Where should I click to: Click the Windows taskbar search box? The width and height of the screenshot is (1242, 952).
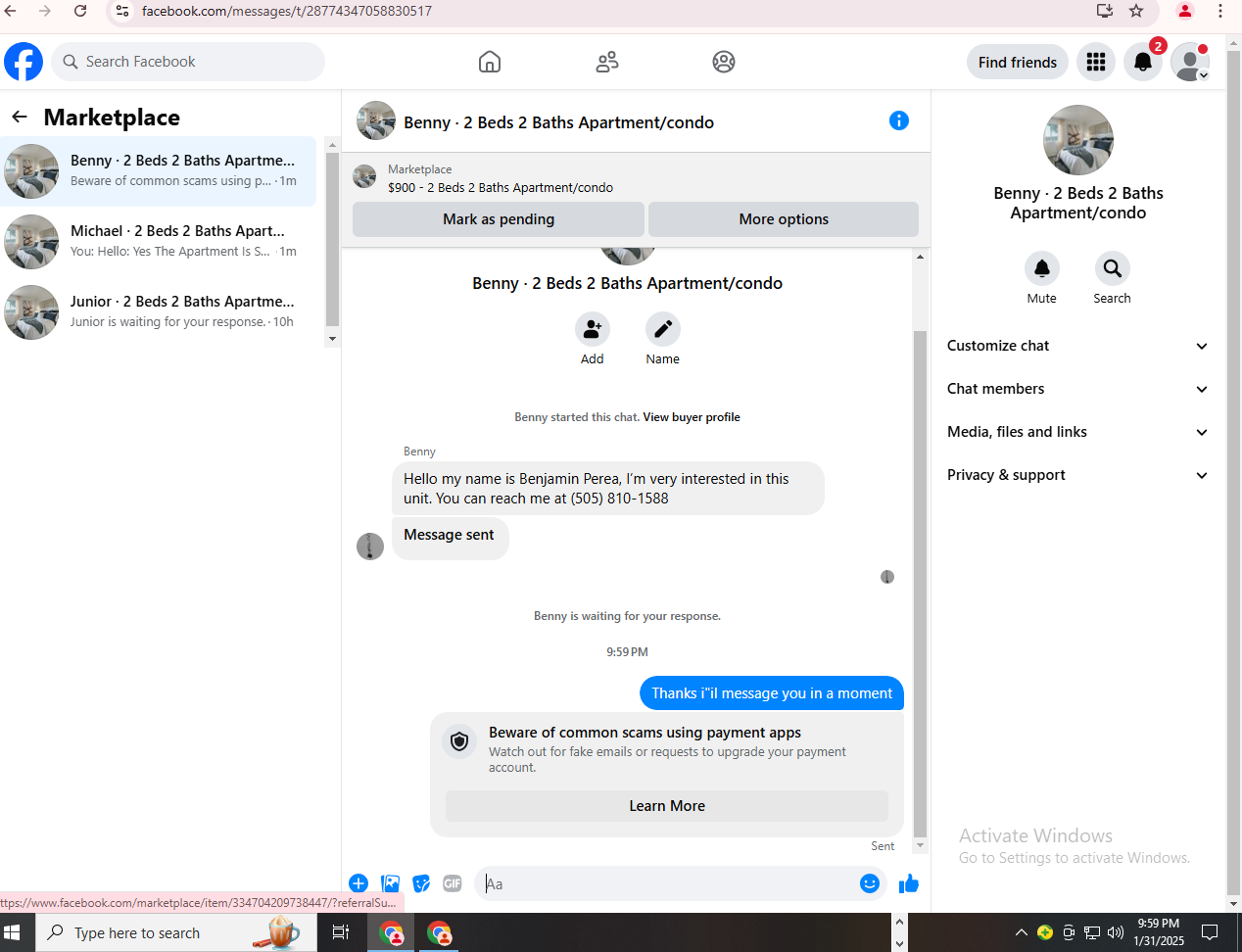point(176,932)
